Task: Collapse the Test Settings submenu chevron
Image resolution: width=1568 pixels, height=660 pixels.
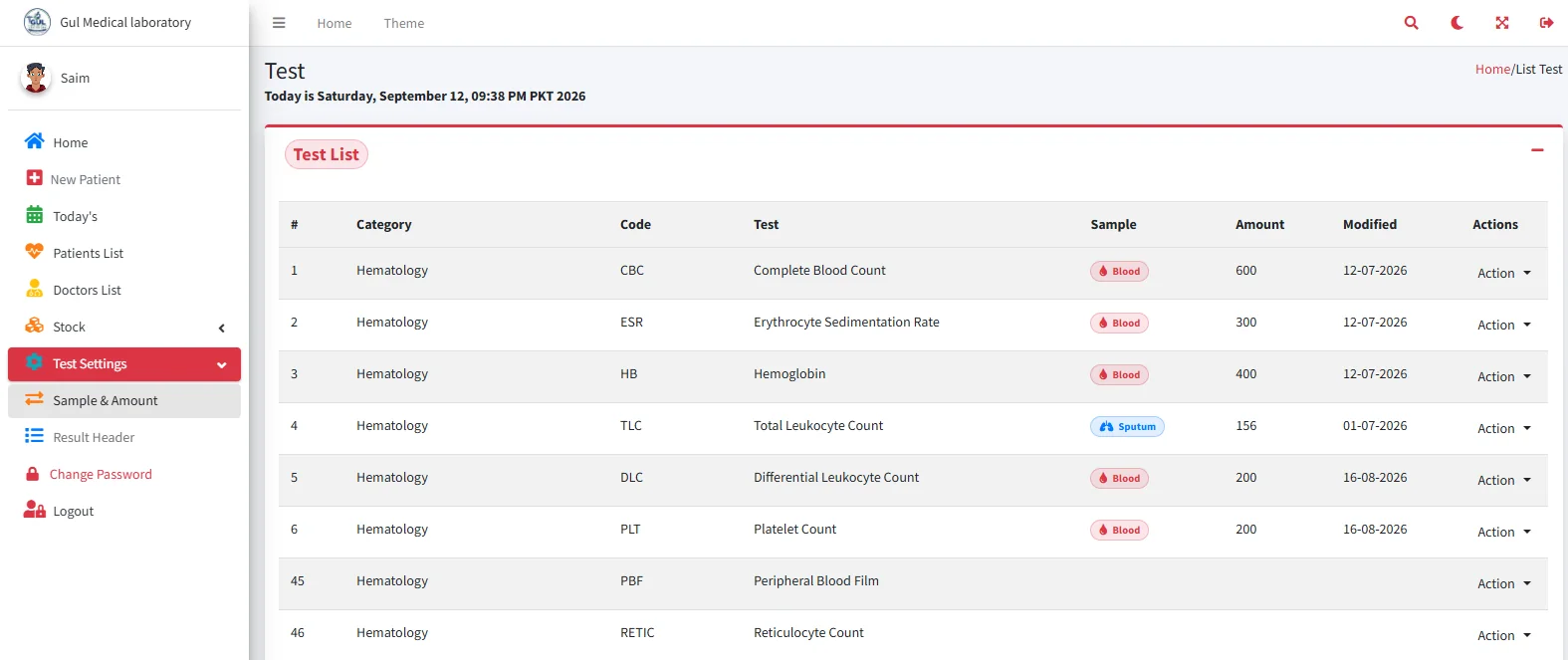Action: point(222,364)
